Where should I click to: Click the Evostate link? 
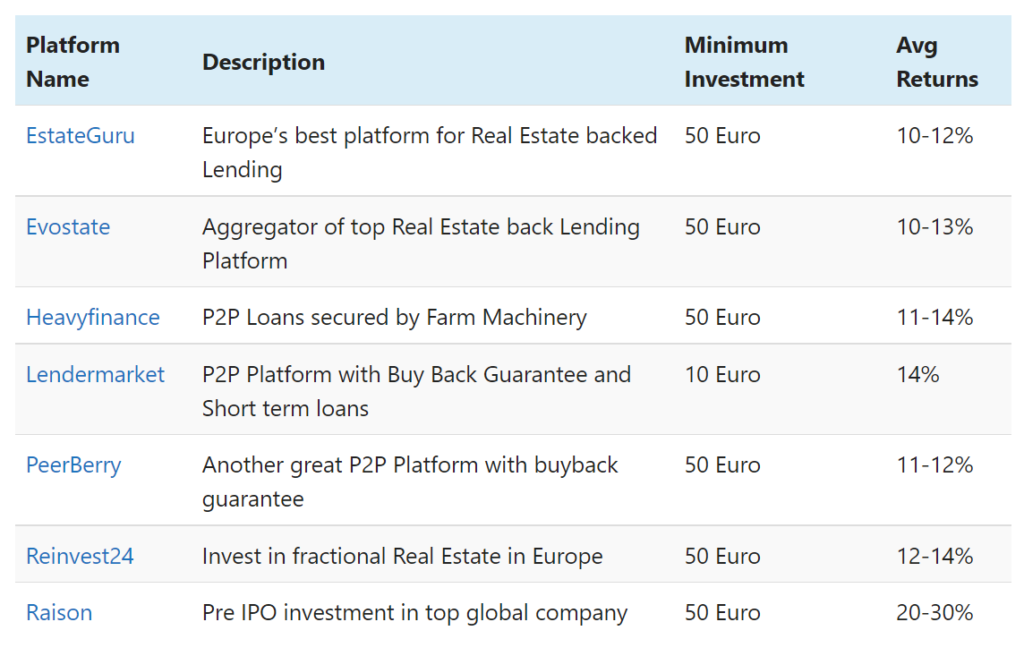coord(68,227)
